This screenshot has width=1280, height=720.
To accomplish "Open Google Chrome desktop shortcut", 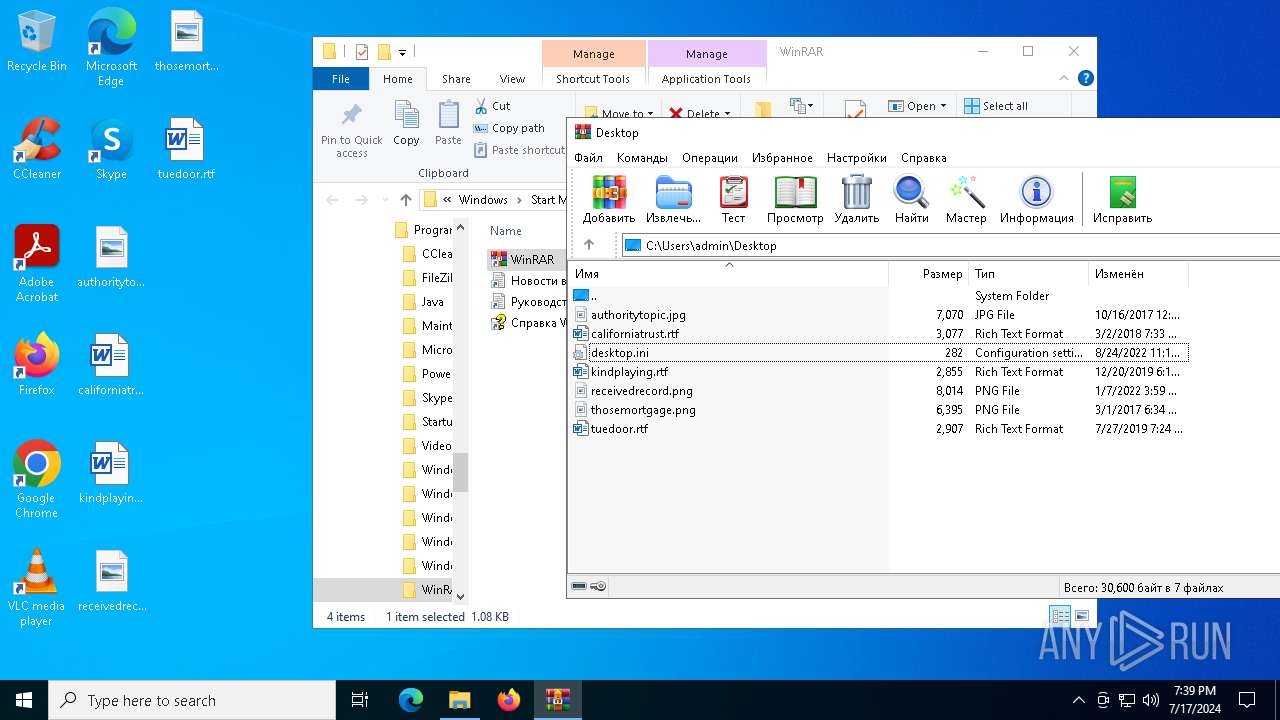I will [36, 480].
